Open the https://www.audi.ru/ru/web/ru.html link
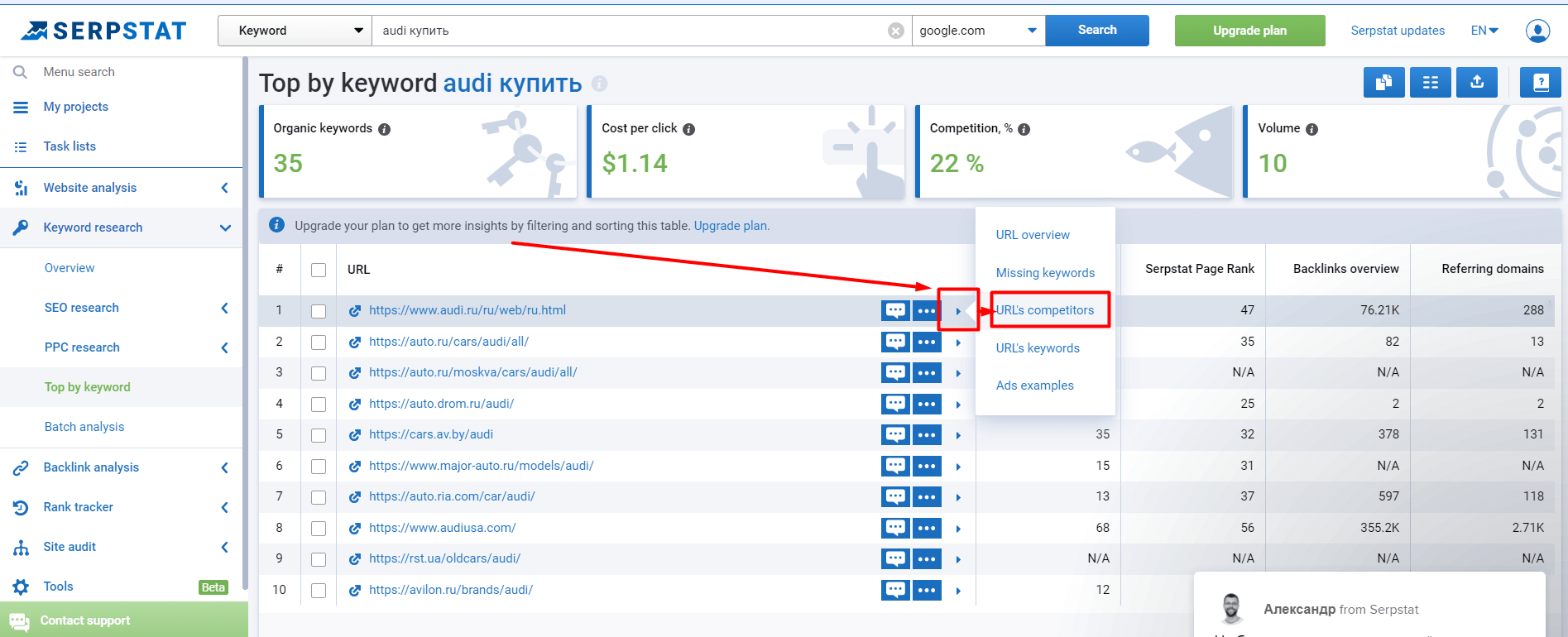Viewport: 1568px width, 637px height. [x=468, y=310]
